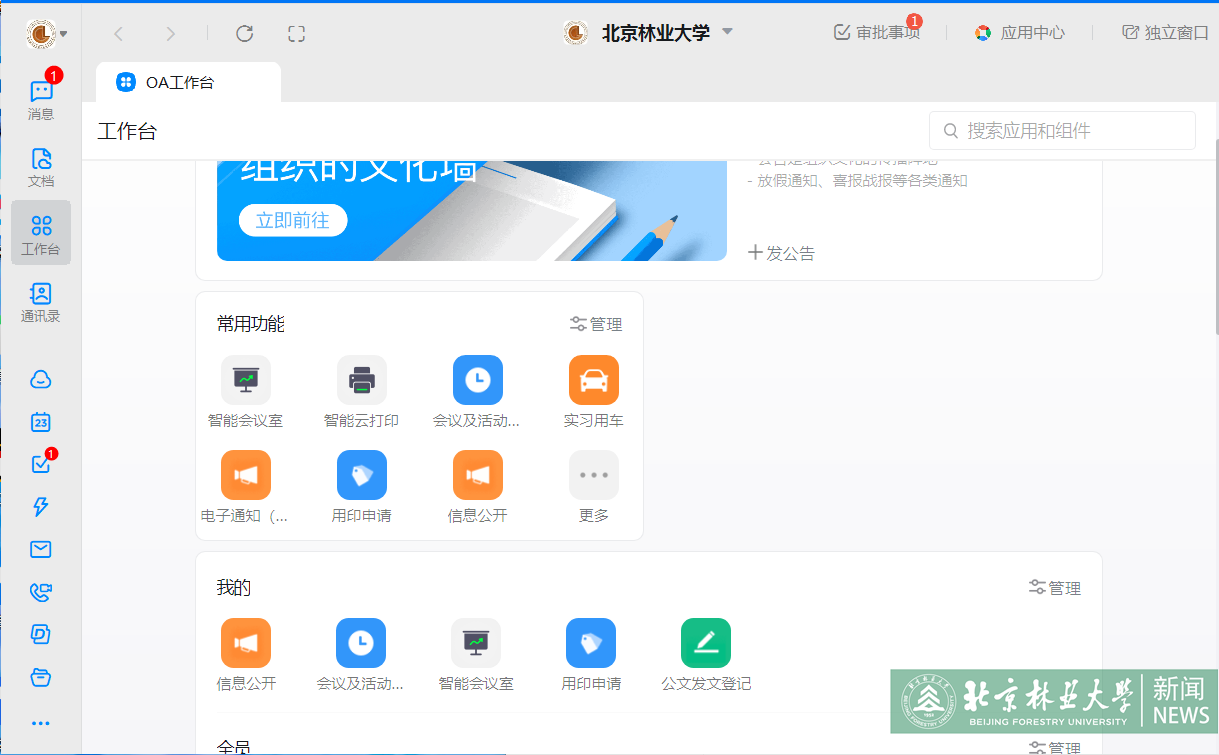Viewport: 1219px width, 755px height.
Task: Click the 组织的文化墙 banner image
Action: point(472,210)
